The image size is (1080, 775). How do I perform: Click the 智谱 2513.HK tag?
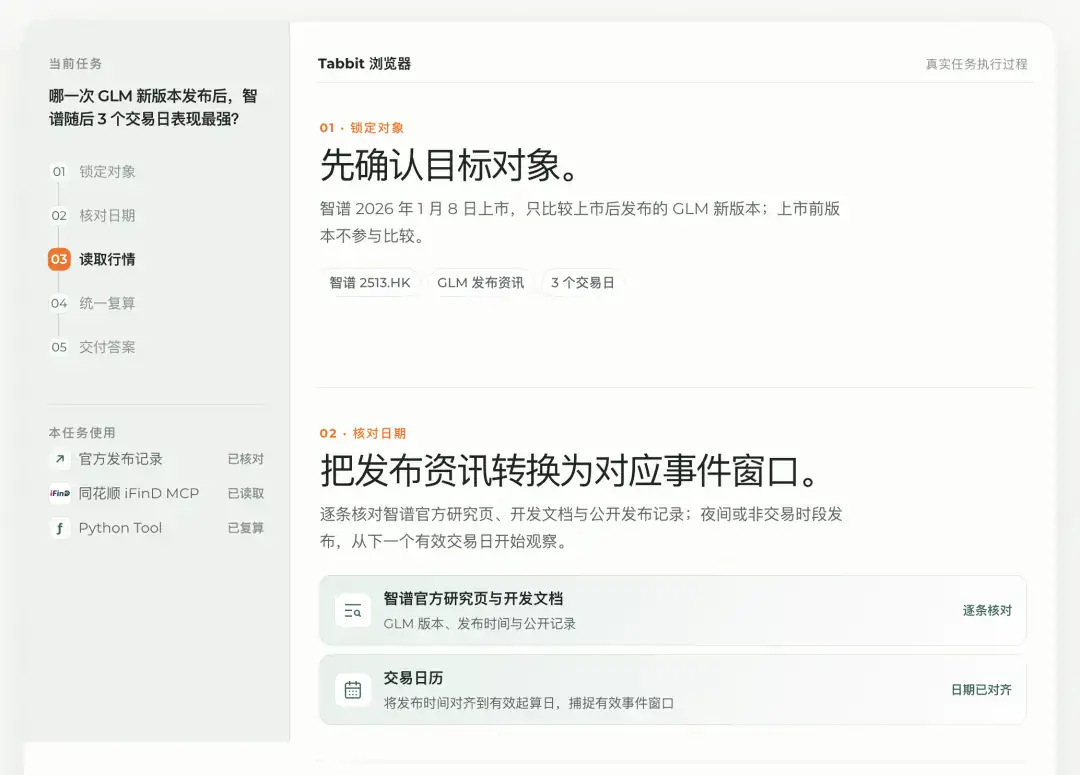[370, 282]
